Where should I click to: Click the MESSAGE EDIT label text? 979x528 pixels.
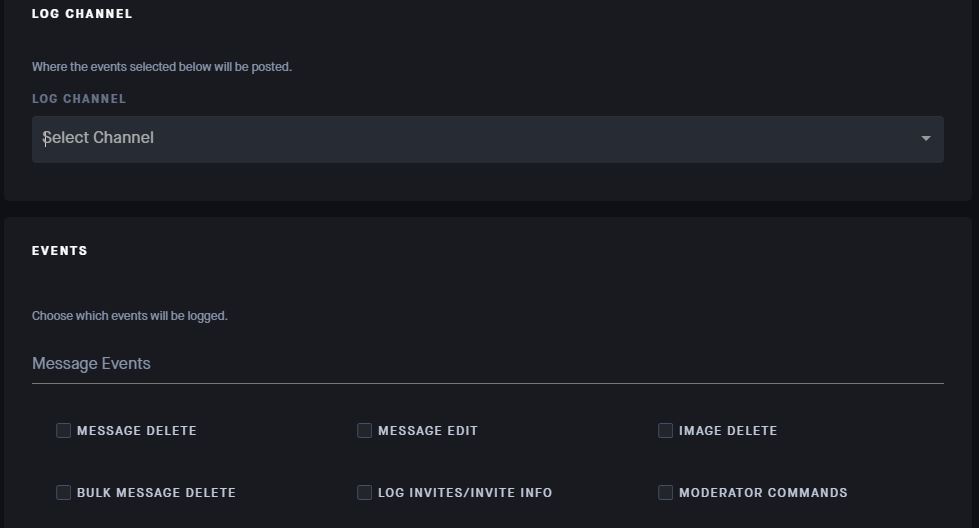[x=428, y=431]
